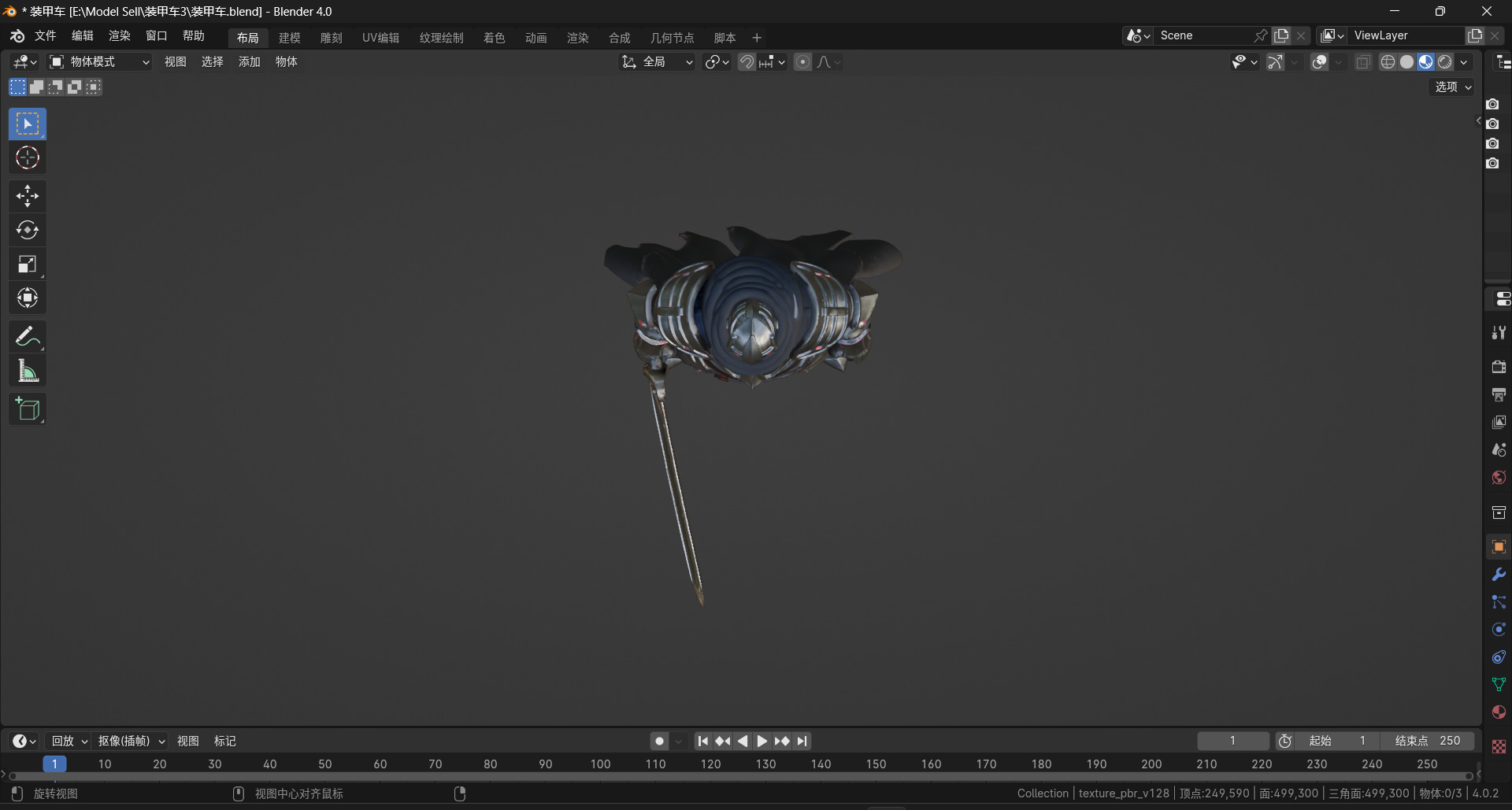This screenshot has height=810, width=1512.
Task: Open the selectability and visibility dropdown
Action: 1244,62
